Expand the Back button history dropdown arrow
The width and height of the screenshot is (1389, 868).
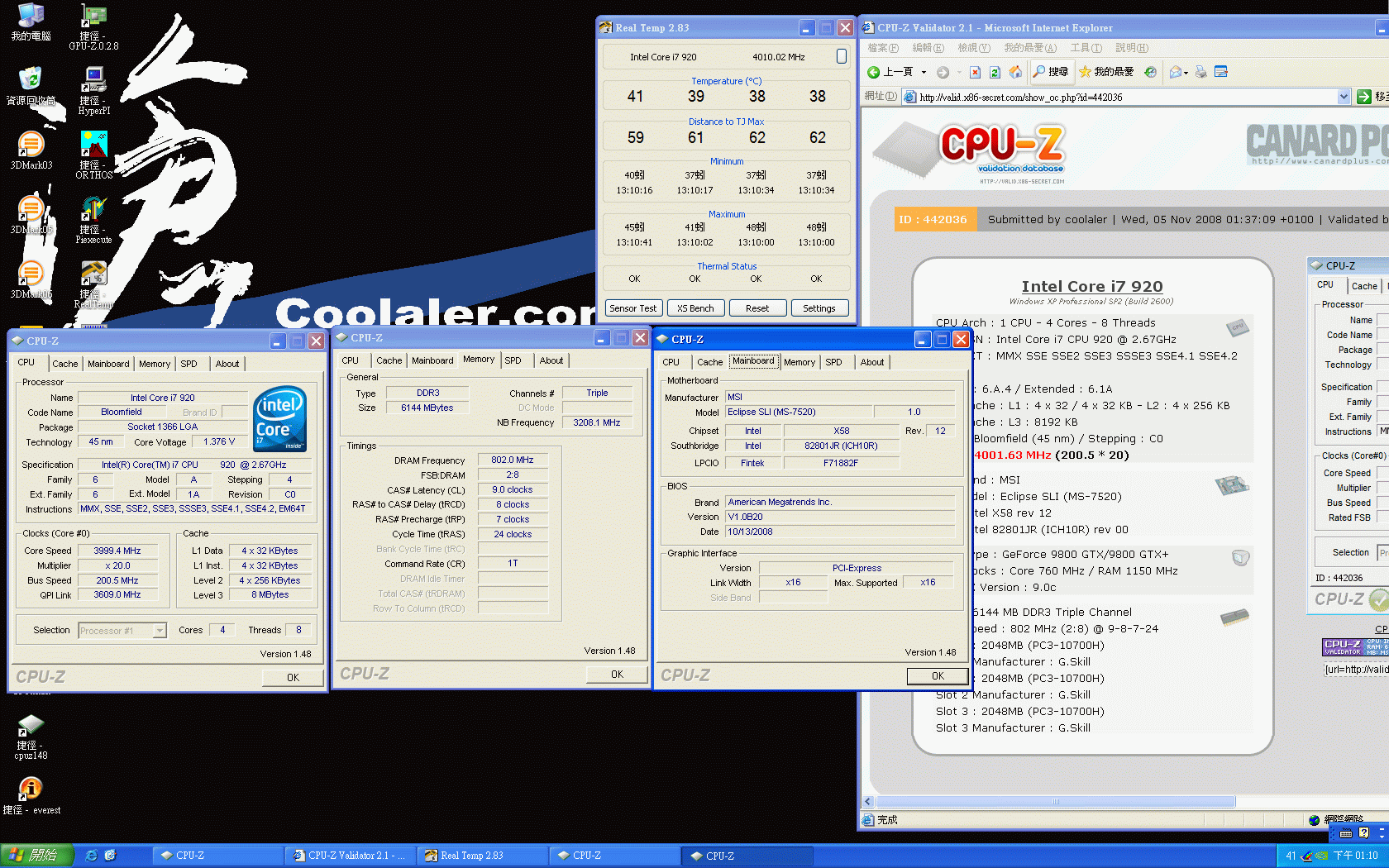pyautogui.click(x=924, y=72)
